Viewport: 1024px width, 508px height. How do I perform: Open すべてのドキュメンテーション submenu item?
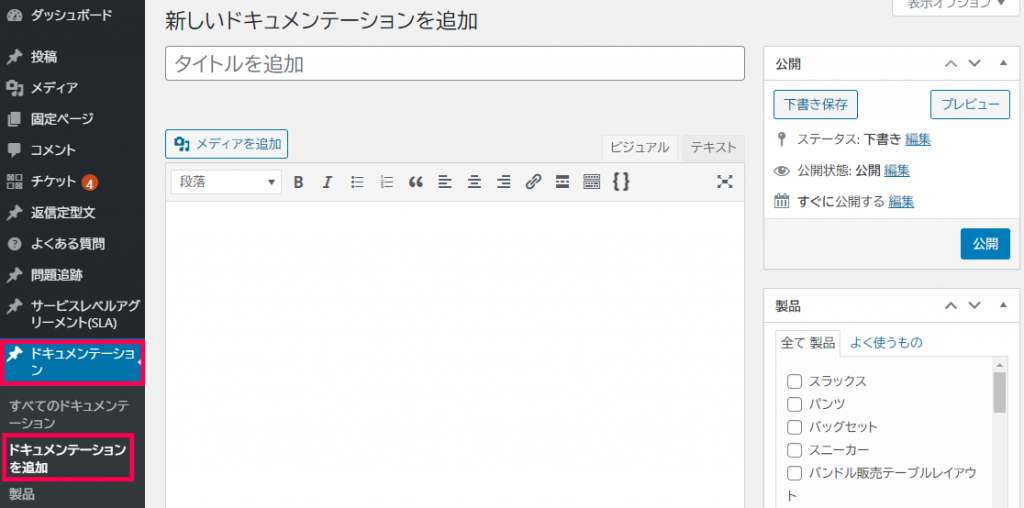tap(69, 414)
